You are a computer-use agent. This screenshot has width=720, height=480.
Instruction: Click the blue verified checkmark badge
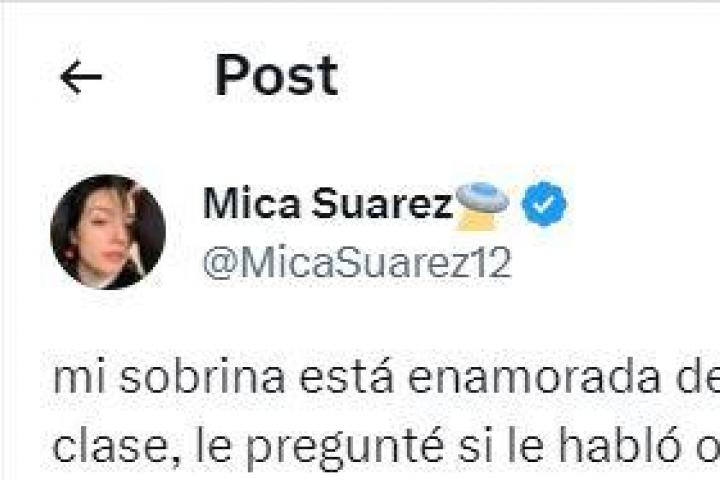click(x=544, y=203)
